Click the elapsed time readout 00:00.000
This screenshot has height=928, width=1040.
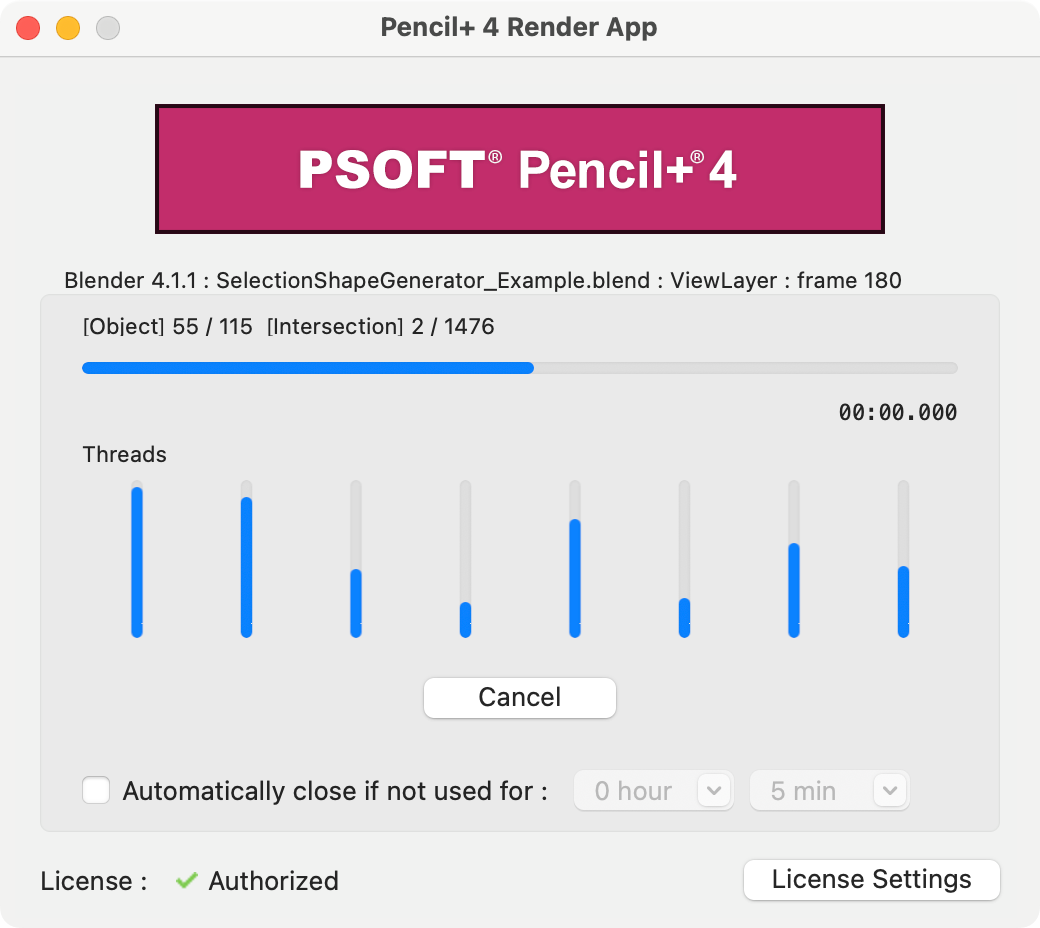[x=897, y=412]
